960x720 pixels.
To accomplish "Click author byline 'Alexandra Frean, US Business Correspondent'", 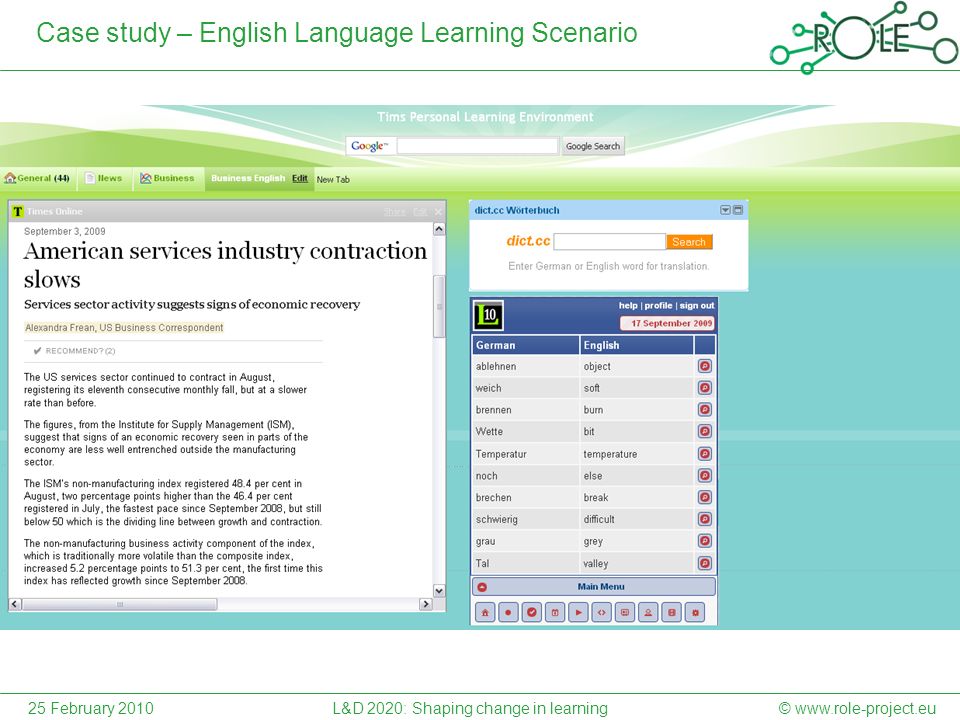I will pos(124,328).
